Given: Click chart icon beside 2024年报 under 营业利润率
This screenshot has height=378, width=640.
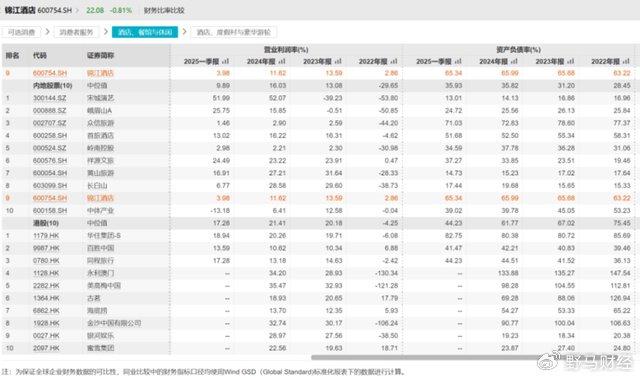Looking at the screenshot, I should (282, 62).
